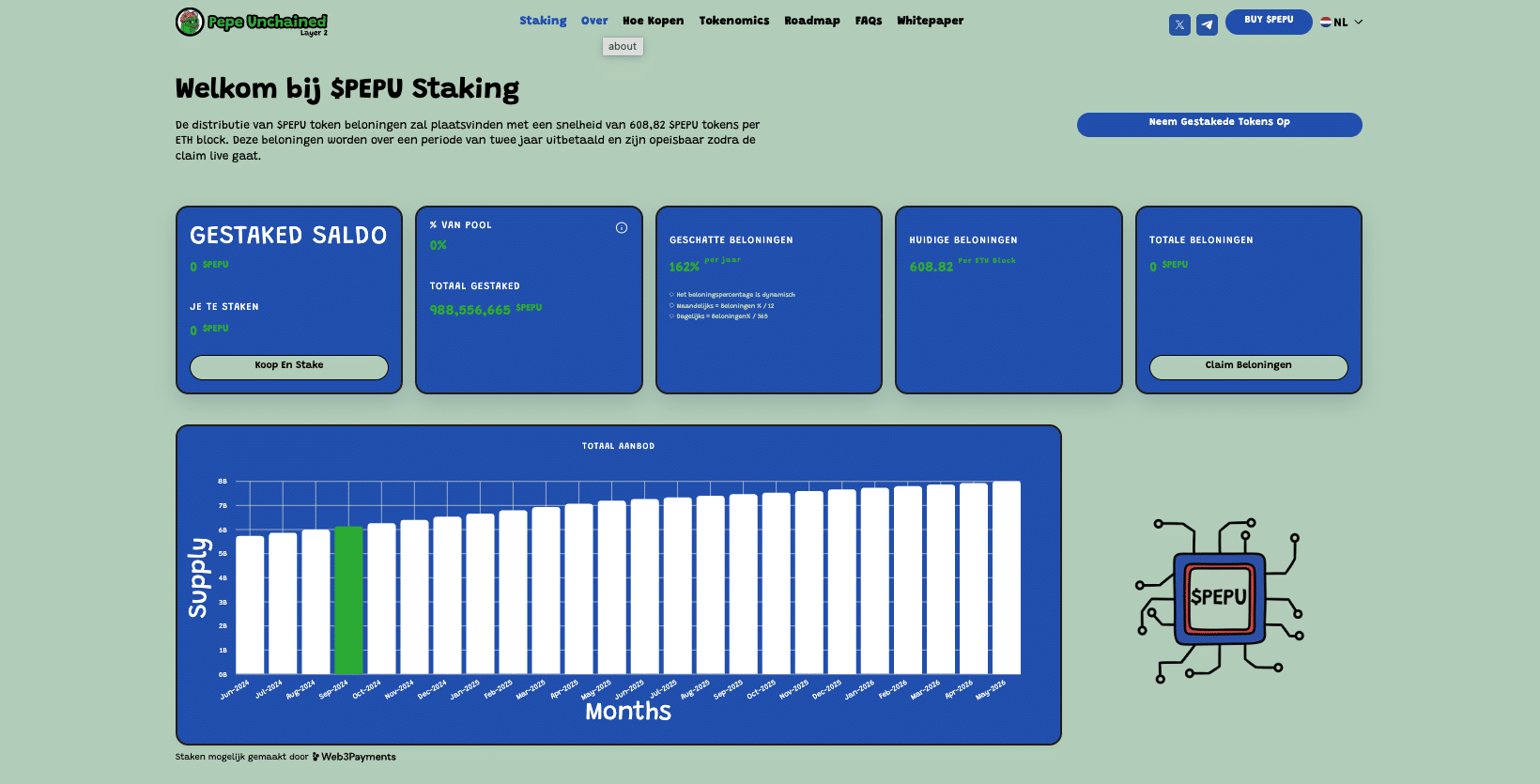Click the TOTAAL AANBOD chart title
The width and height of the screenshot is (1540, 784).
coord(618,446)
